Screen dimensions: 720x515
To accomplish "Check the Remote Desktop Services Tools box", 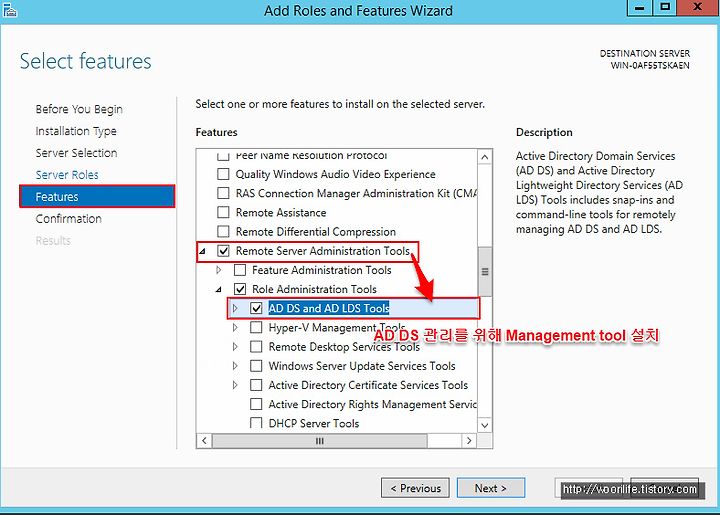I will (256, 347).
